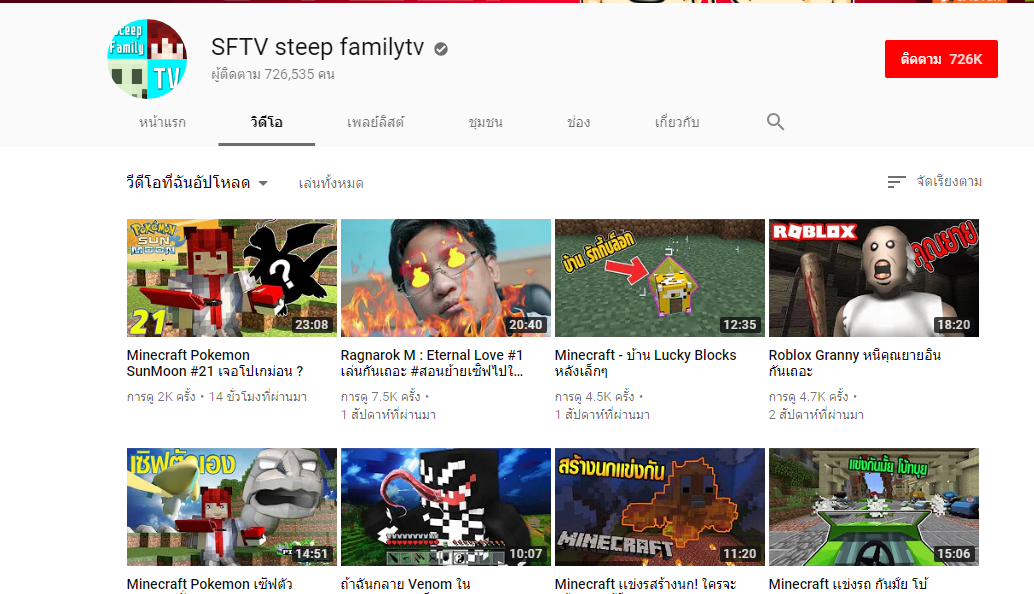Click the 12:35 duration badge
Viewport: 1034px width, 594px height.
[x=740, y=324]
